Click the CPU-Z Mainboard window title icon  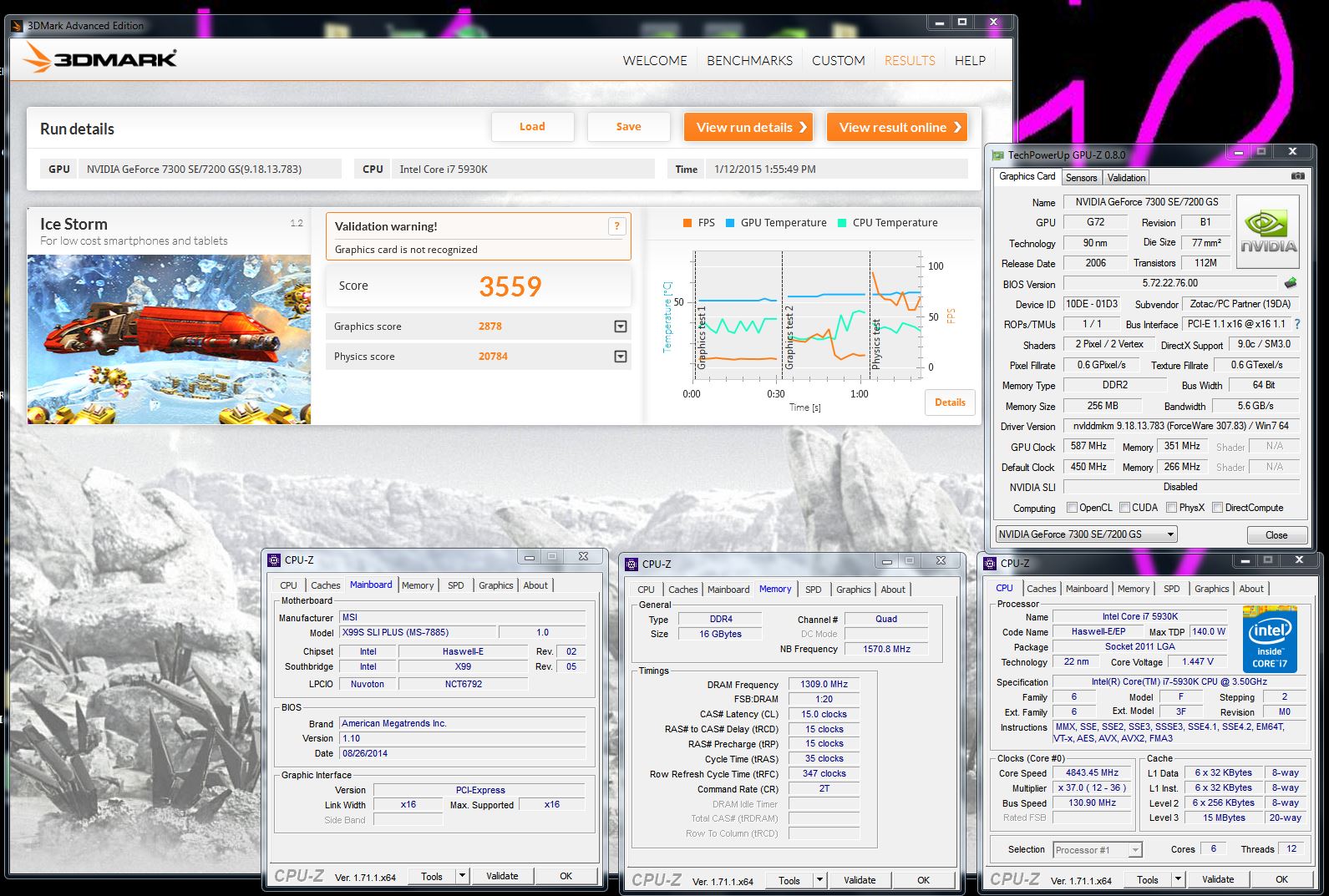point(274,560)
